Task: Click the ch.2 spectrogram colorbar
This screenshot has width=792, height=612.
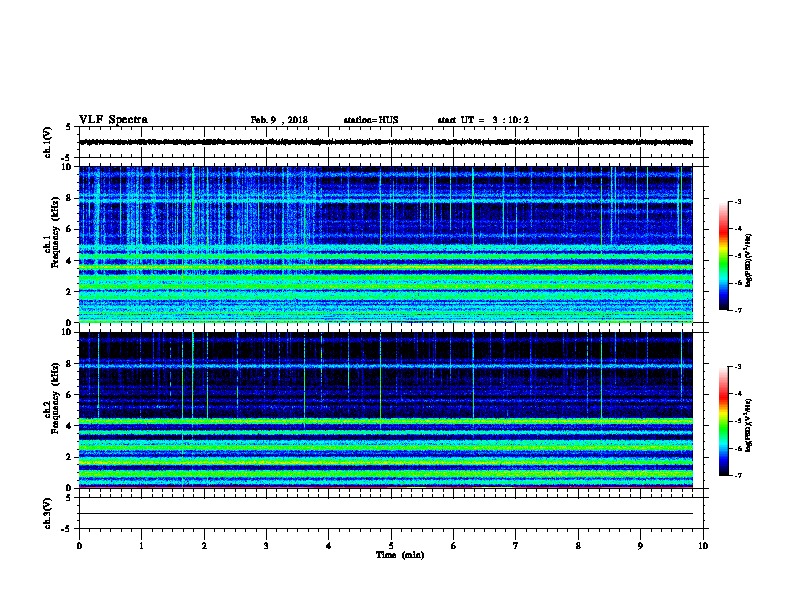Action: tap(724, 421)
